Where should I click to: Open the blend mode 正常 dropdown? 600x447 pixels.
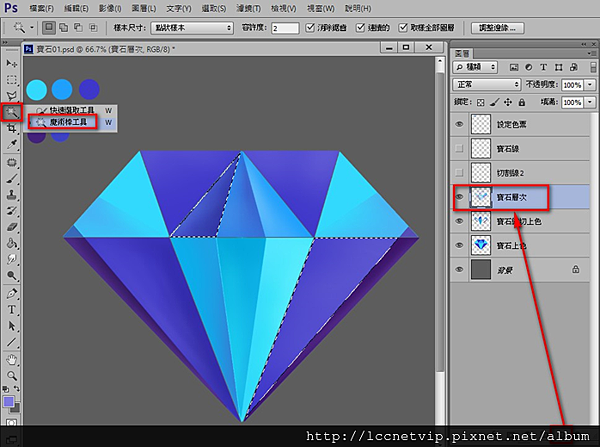pos(487,85)
